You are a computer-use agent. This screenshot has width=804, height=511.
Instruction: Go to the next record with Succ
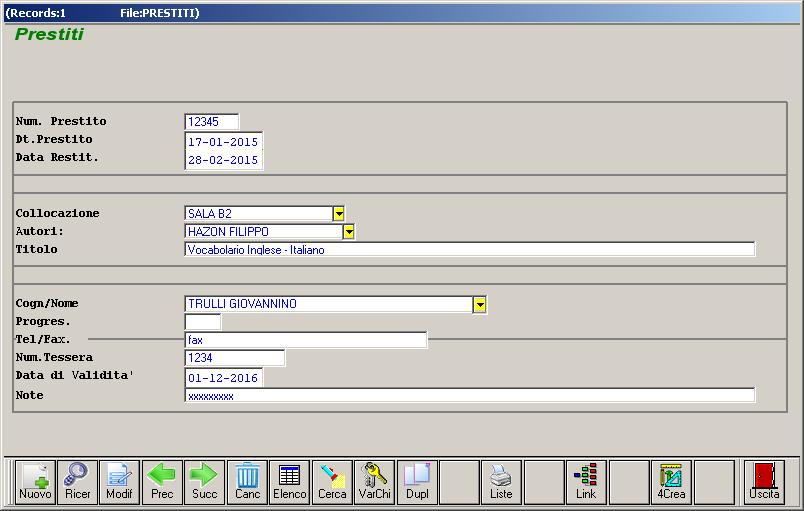pos(204,482)
